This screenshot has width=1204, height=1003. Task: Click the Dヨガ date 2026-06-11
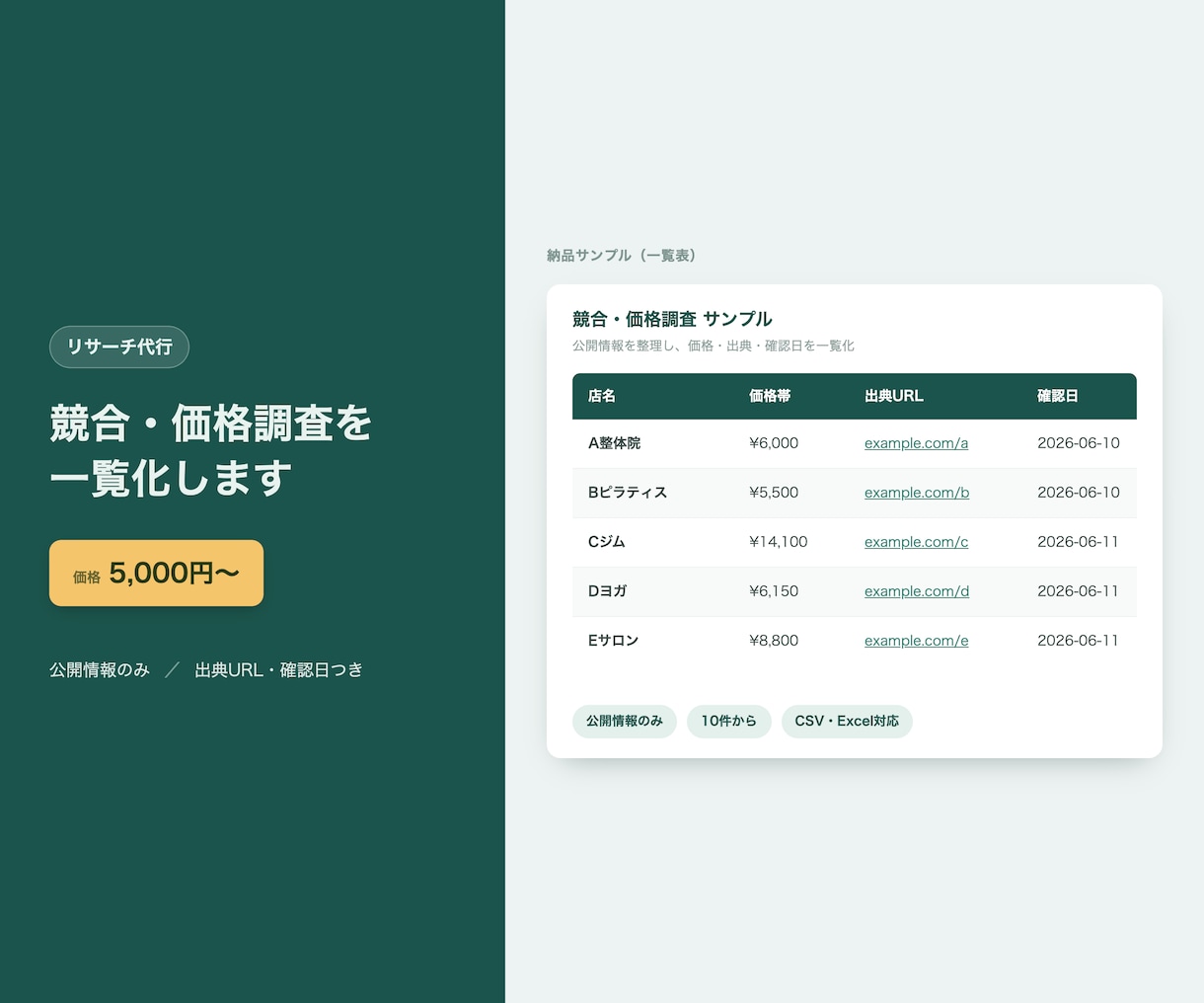coord(1079,591)
